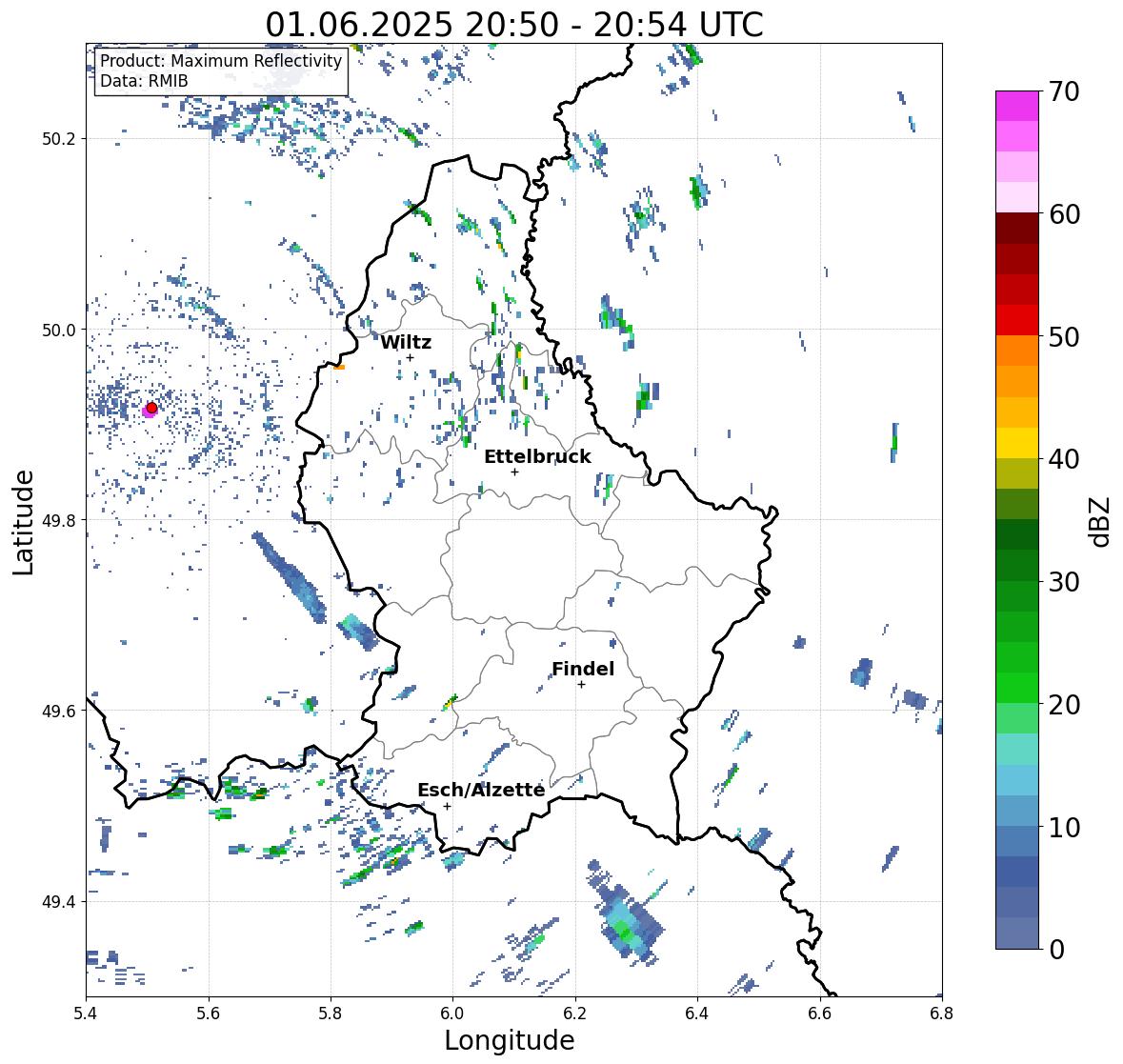Click the 10 value on the colorbar
Screen dimensions: 1123x1064
1064,828
